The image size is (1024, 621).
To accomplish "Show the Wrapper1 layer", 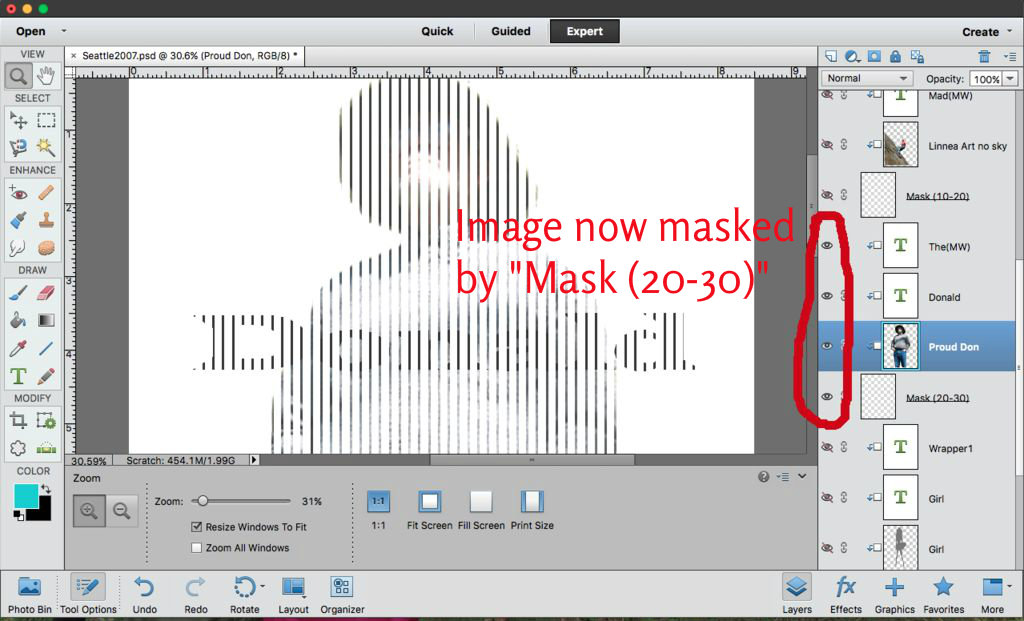I will [827, 447].
